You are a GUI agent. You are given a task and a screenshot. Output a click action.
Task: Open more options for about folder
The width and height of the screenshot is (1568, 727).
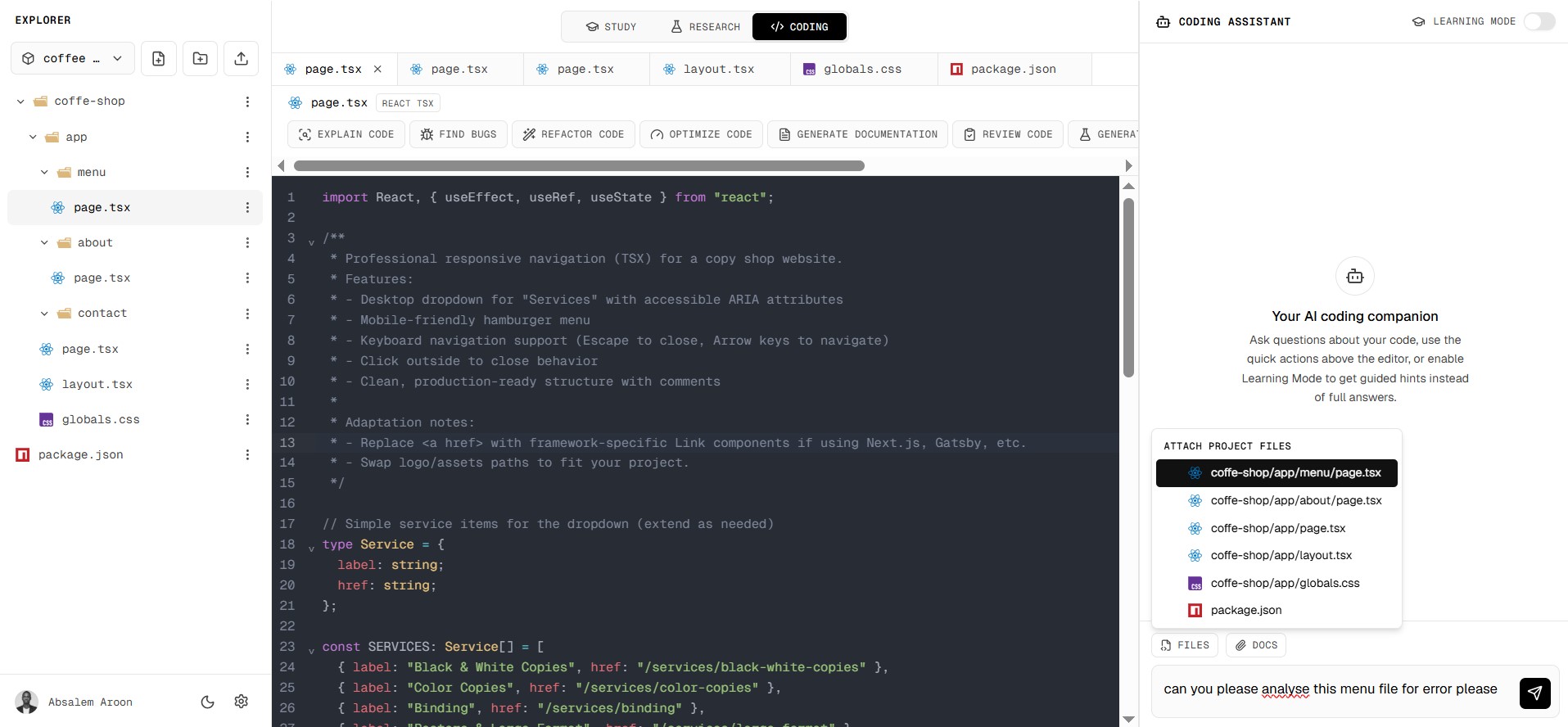pyautogui.click(x=247, y=242)
